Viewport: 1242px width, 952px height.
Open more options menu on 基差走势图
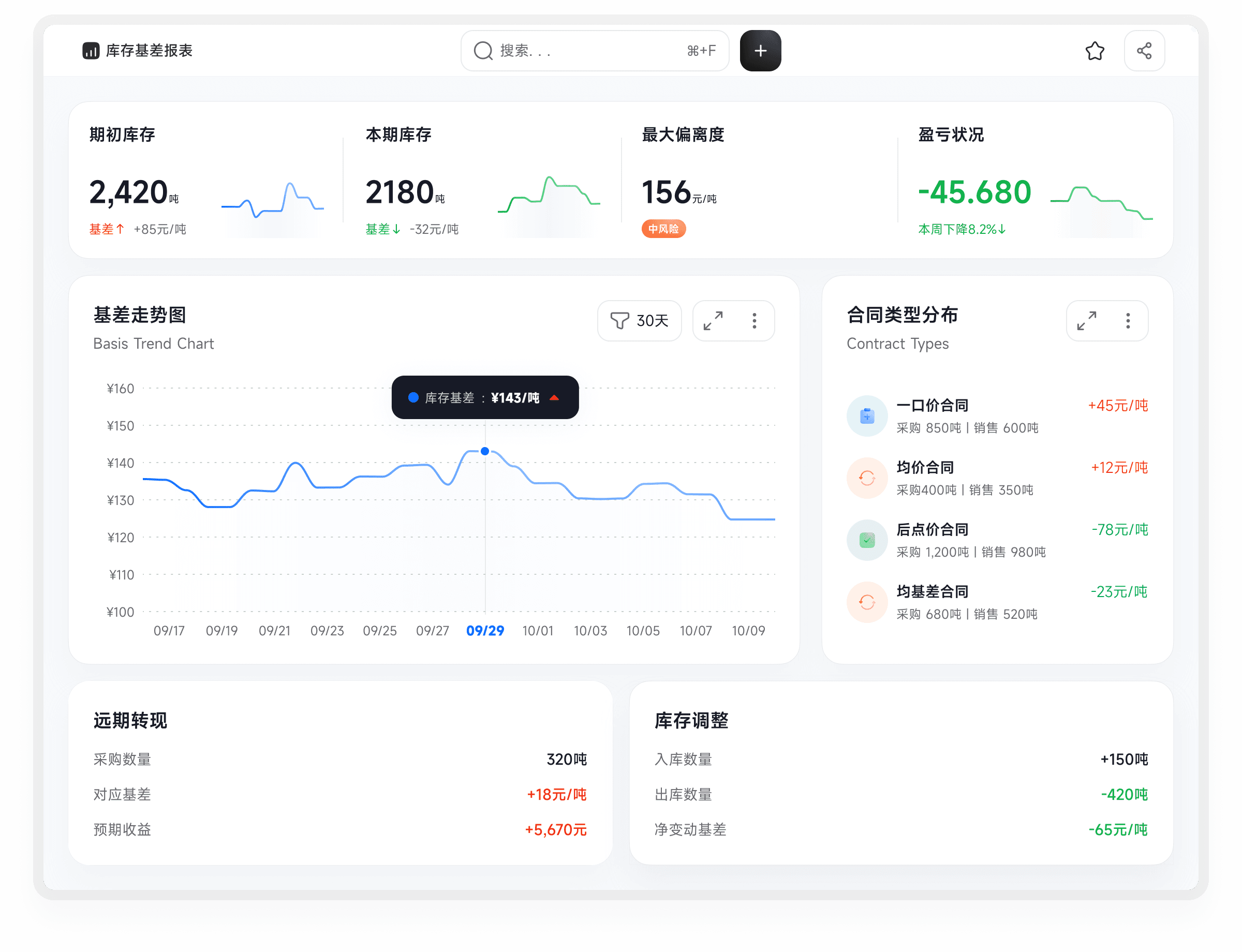click(x=754, y=321)
